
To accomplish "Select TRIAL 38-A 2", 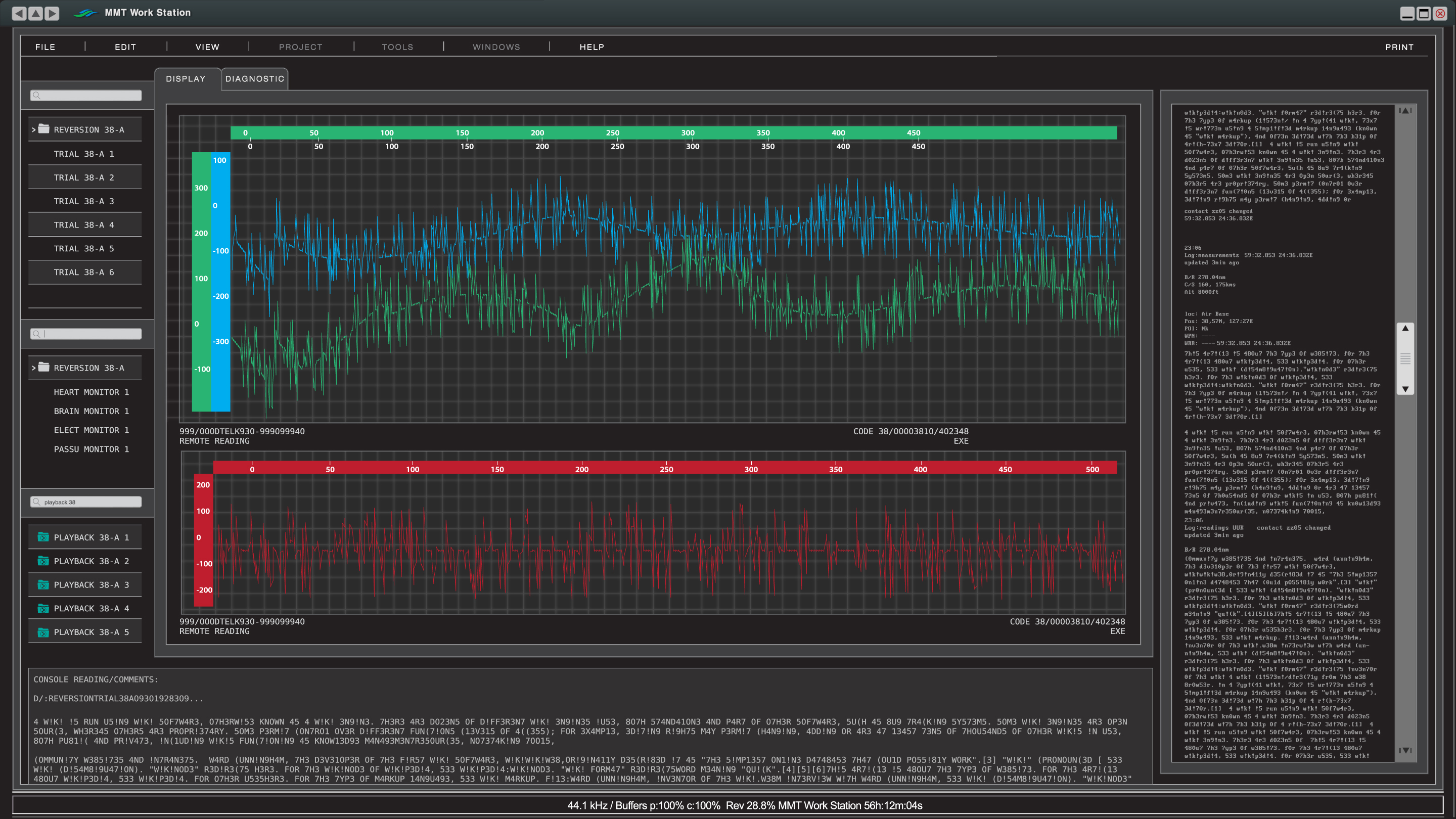I will pyautogui.click(x=85, y=177).
